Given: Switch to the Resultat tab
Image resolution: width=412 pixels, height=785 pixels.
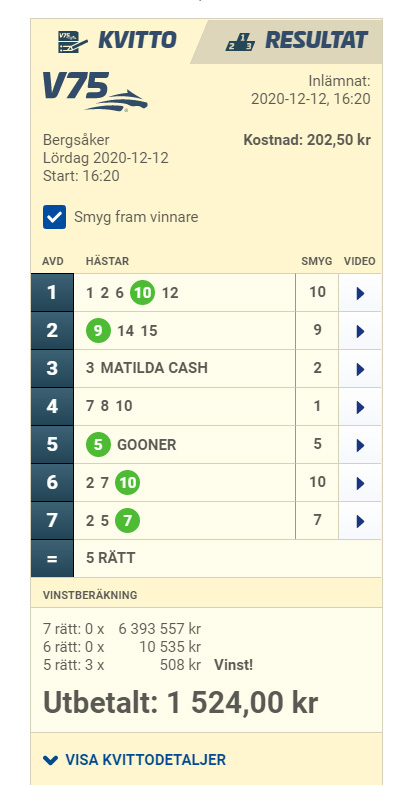Looking at the screenshot, I should 296,41.
